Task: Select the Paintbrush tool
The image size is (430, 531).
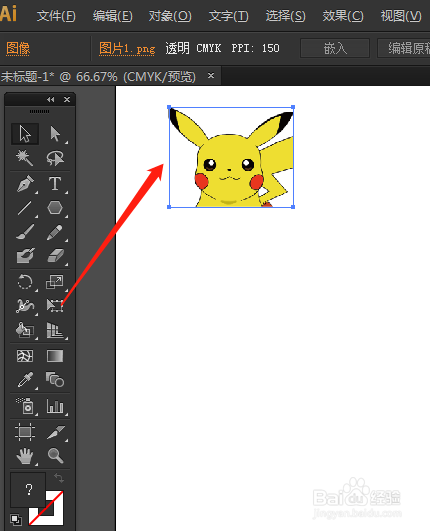Action: click(25, 232)
